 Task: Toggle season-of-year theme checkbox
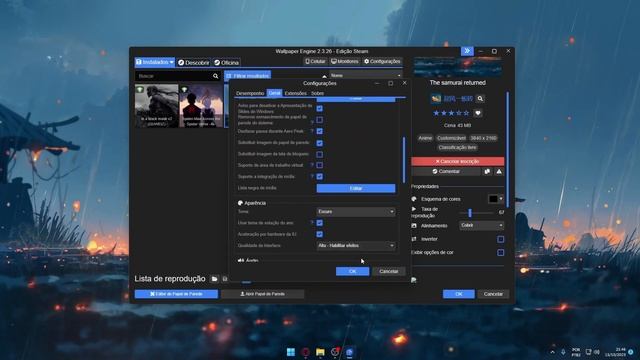click(x=320, y=223)
